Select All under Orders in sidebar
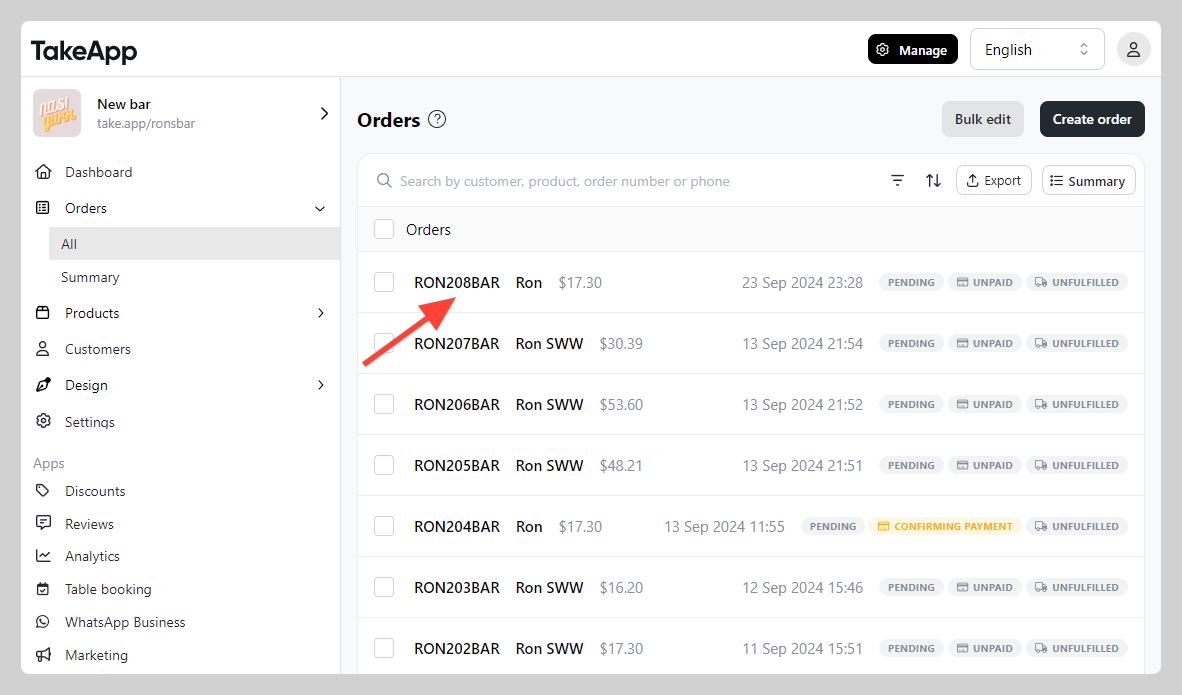Screen dimensions: 1182x695 194,243
